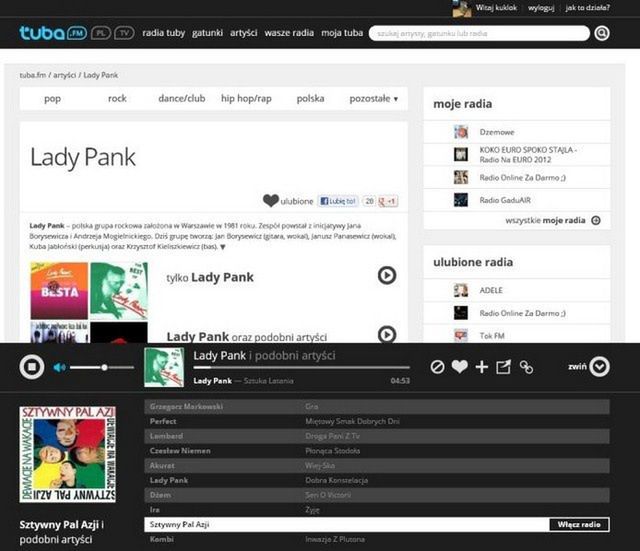Screen dimensions: 640x551
Task: Select the polska genre tab
Action: 310,98
